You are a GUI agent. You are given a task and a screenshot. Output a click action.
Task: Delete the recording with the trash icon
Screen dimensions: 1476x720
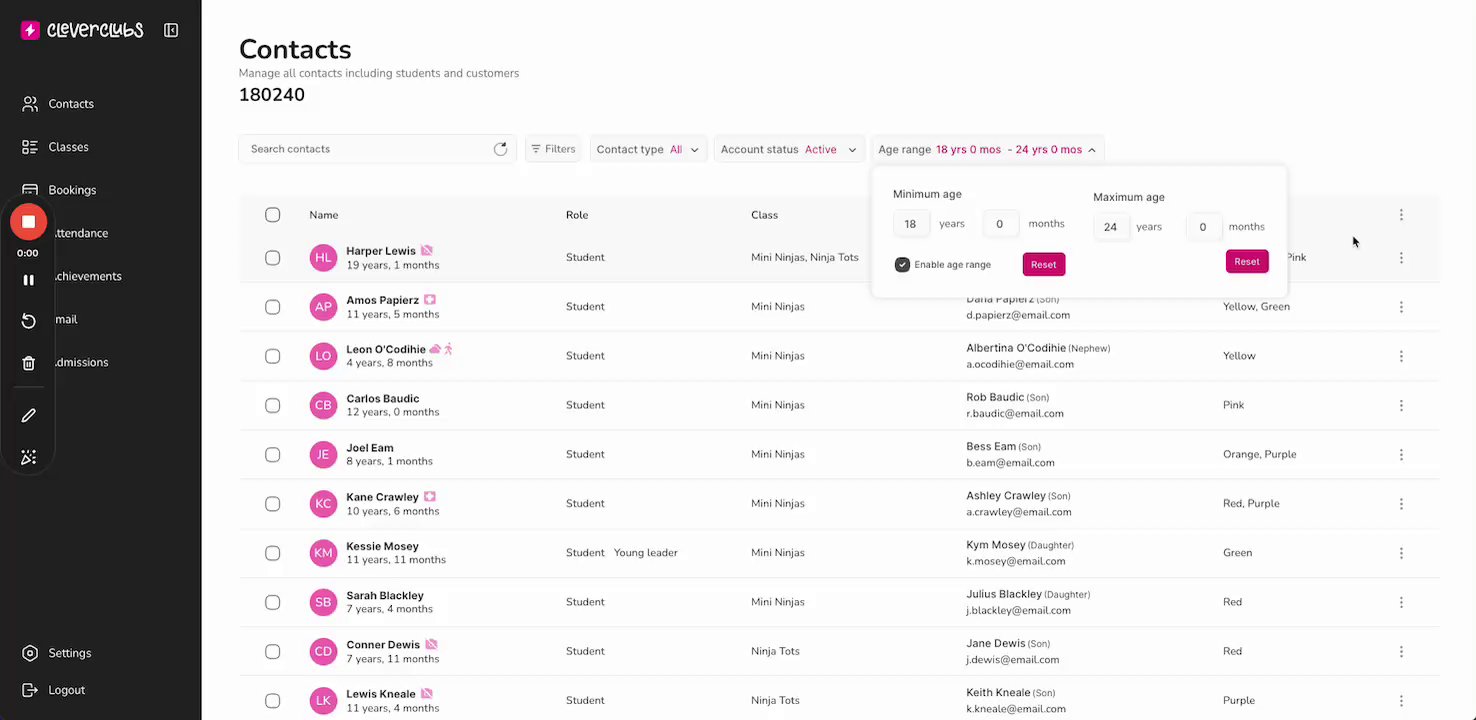29,363
